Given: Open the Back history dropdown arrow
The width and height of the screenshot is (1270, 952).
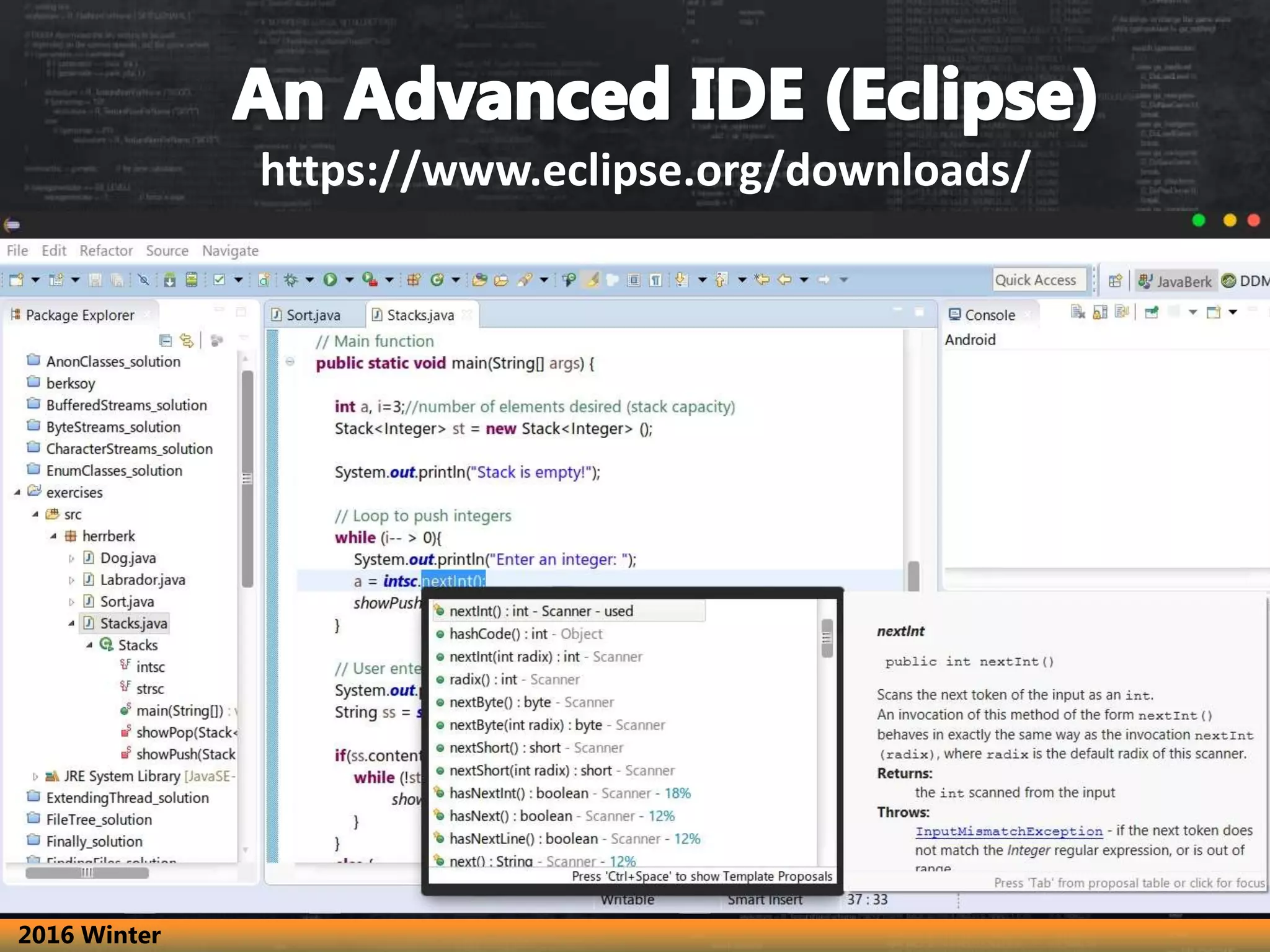Looking at the screenshot, I should 804,280.
